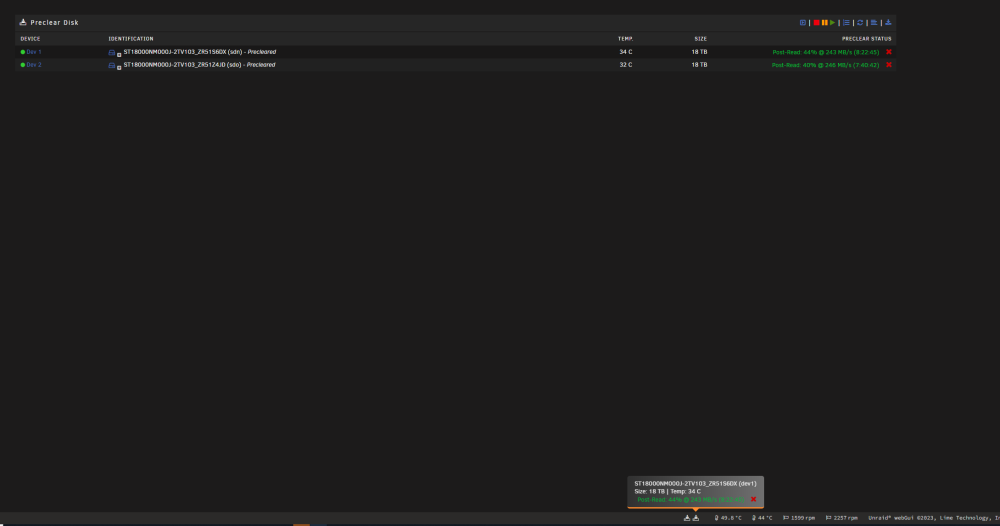This screenshot has width=1000, height=526.
Task: Click the Unraid webGui copyright text
Action: [934, 518]
